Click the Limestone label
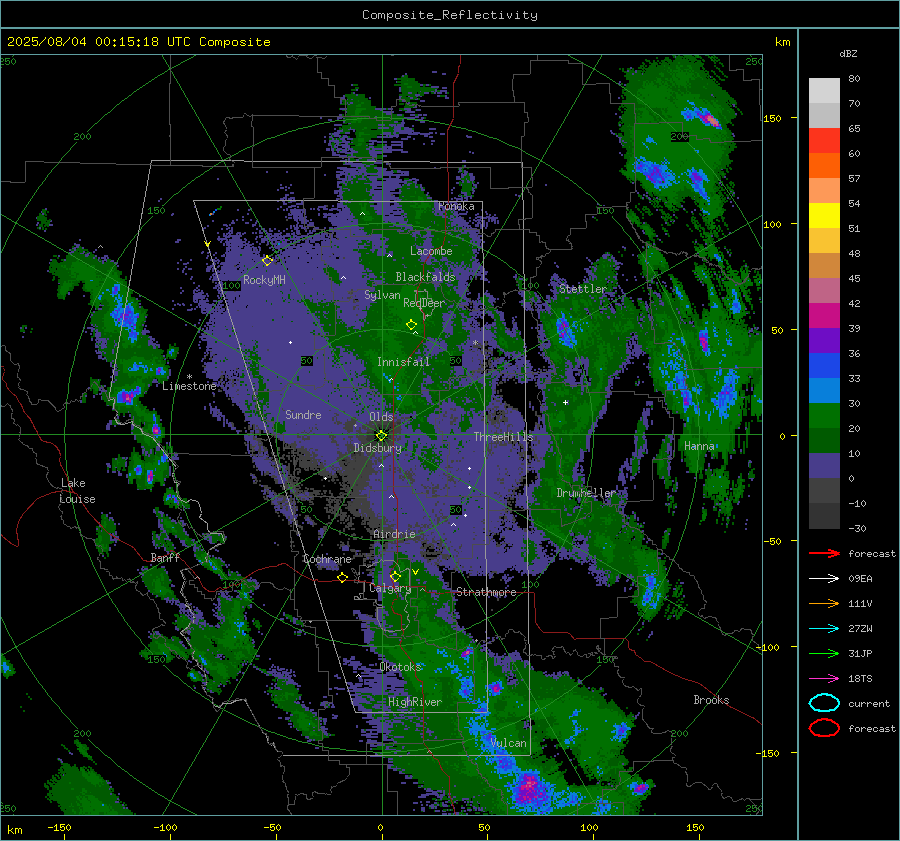This screenshot has height=841, width=900. tap(189, 386)
